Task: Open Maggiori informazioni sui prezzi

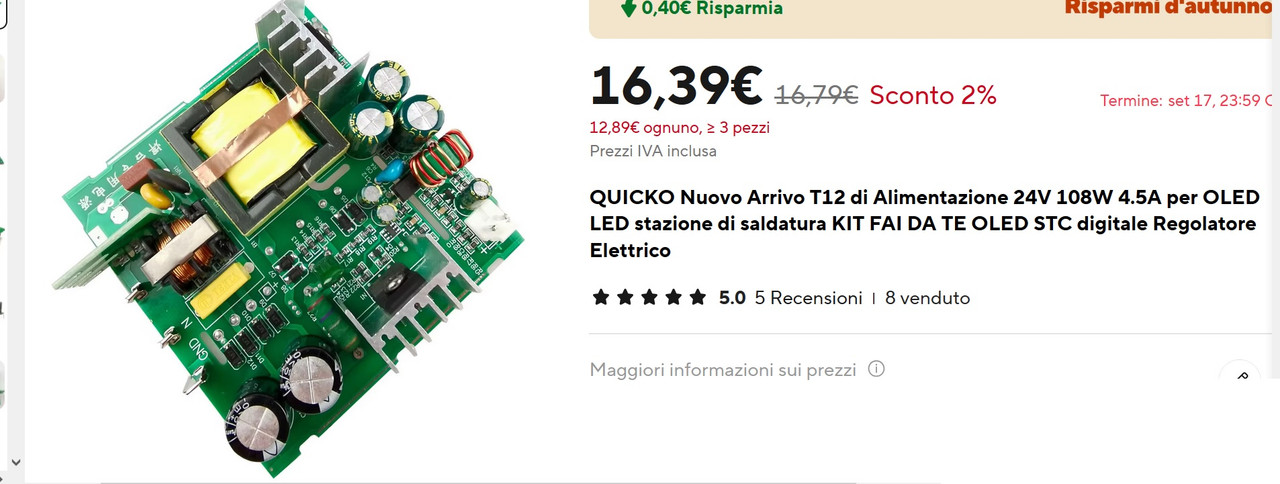Action: tap(723, 370)
